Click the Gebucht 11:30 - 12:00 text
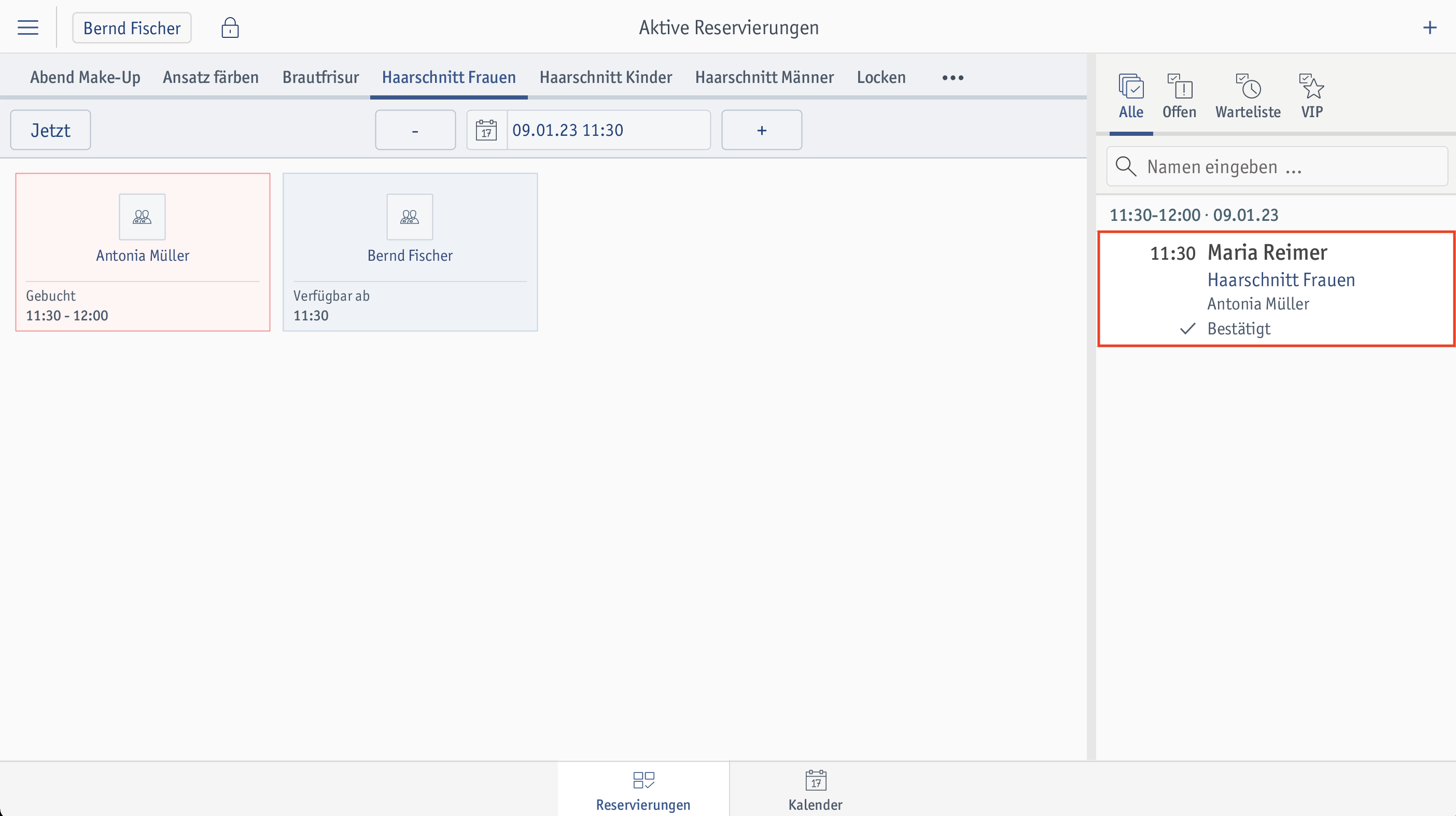 (67, 306)
